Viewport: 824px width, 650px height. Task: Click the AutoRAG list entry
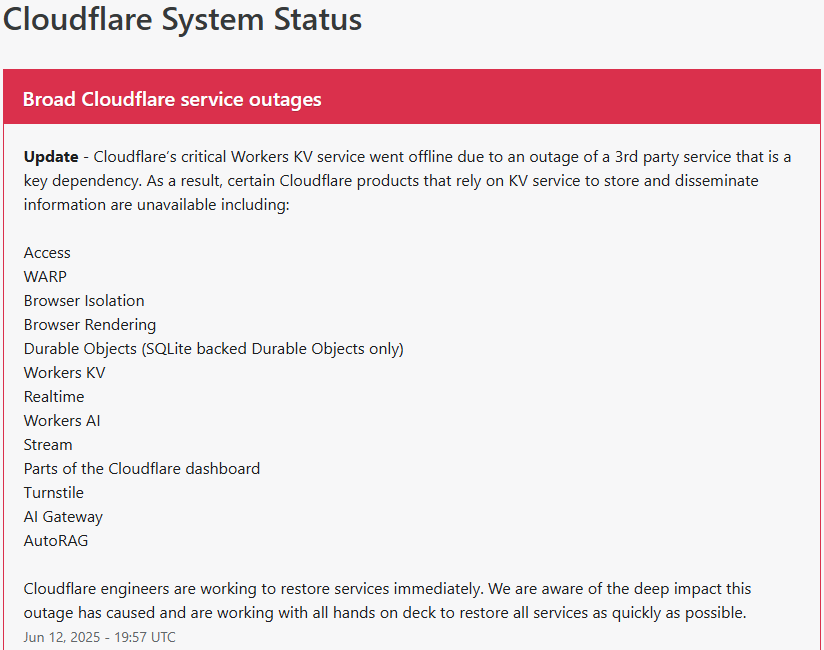(x=56, y=541)
